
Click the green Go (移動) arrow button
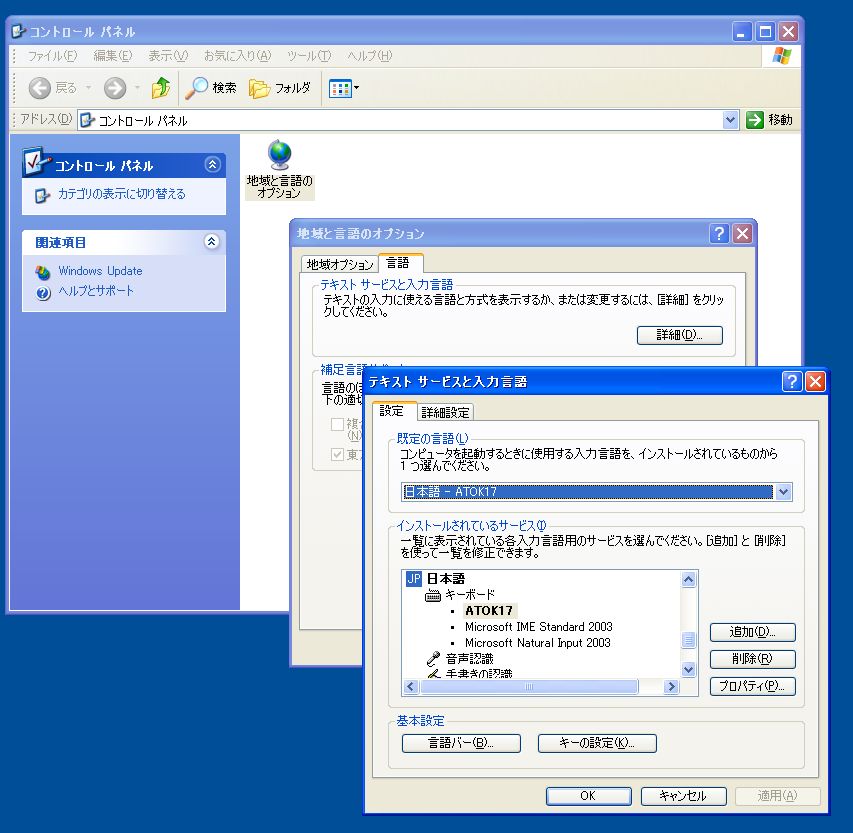pyautogui.click(x=755, y=120)
